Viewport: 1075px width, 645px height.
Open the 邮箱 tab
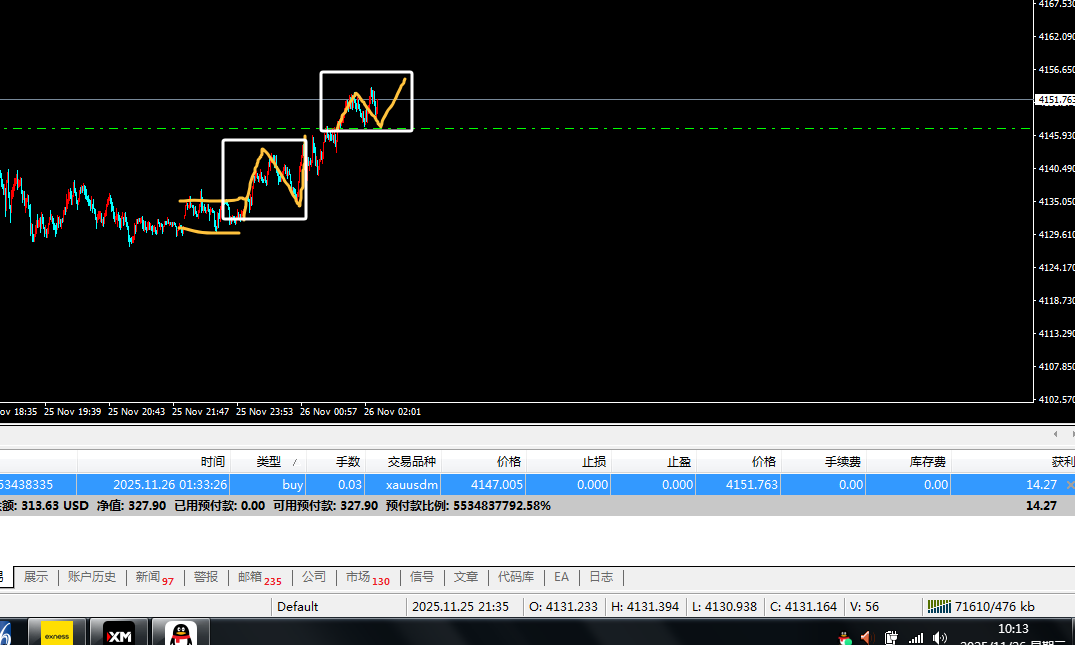[x=258, y=577]
